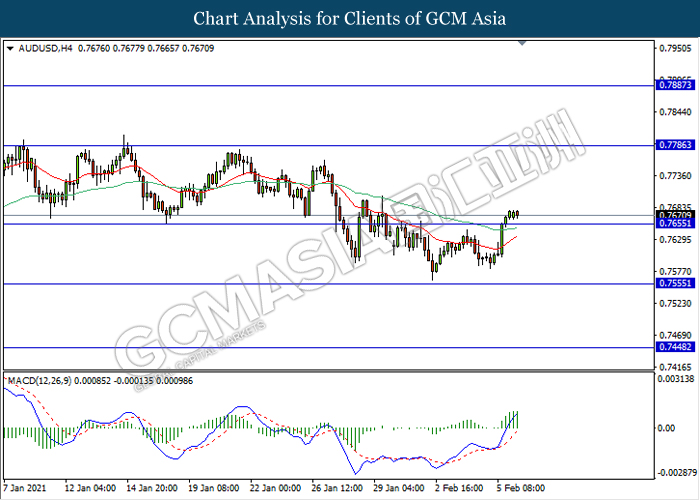Click the chart shift marker on top edge
The height and width of the screenshot is (500, 700).
523,44
